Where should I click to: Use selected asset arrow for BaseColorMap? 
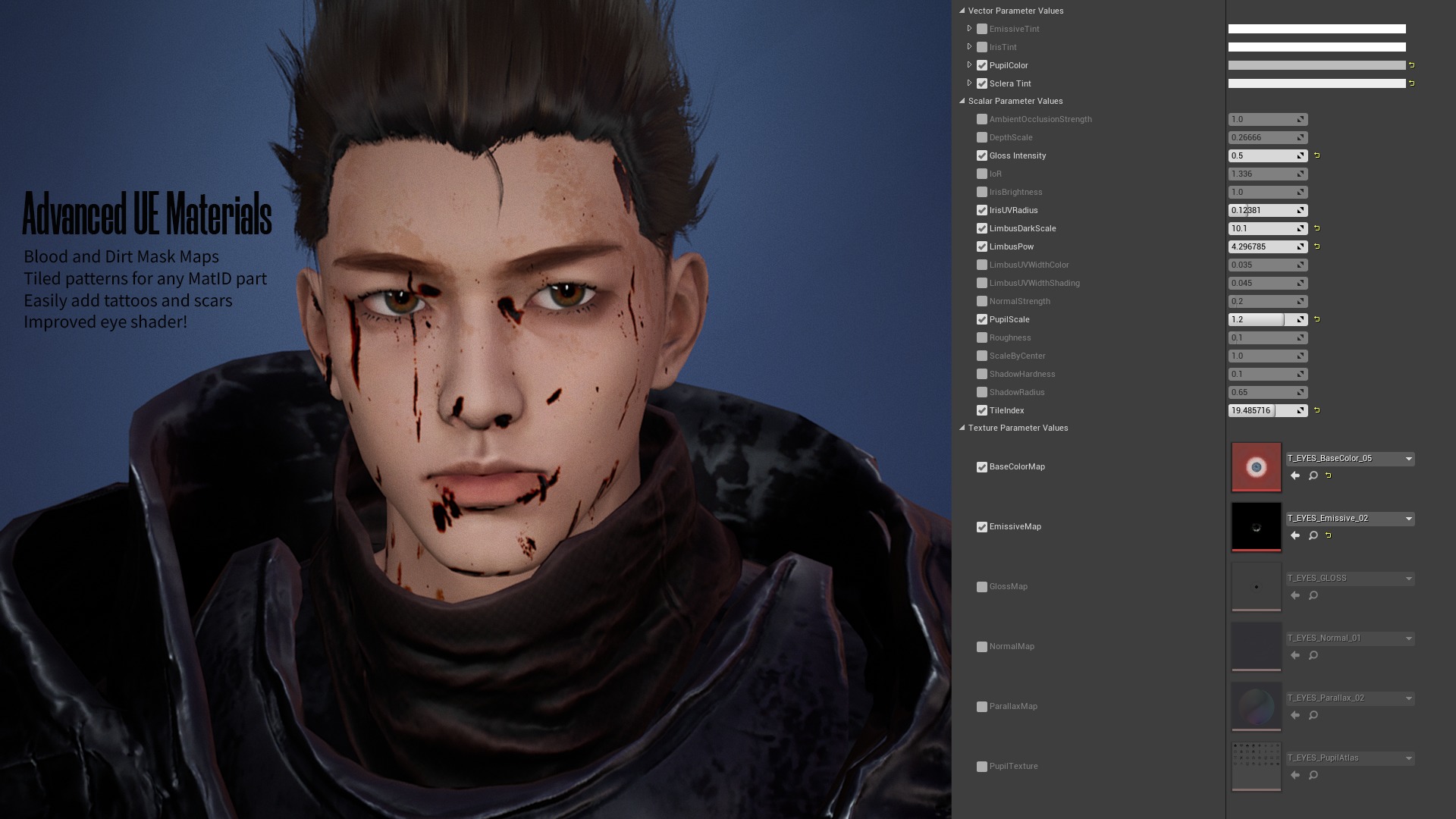tap(1295, 475)
